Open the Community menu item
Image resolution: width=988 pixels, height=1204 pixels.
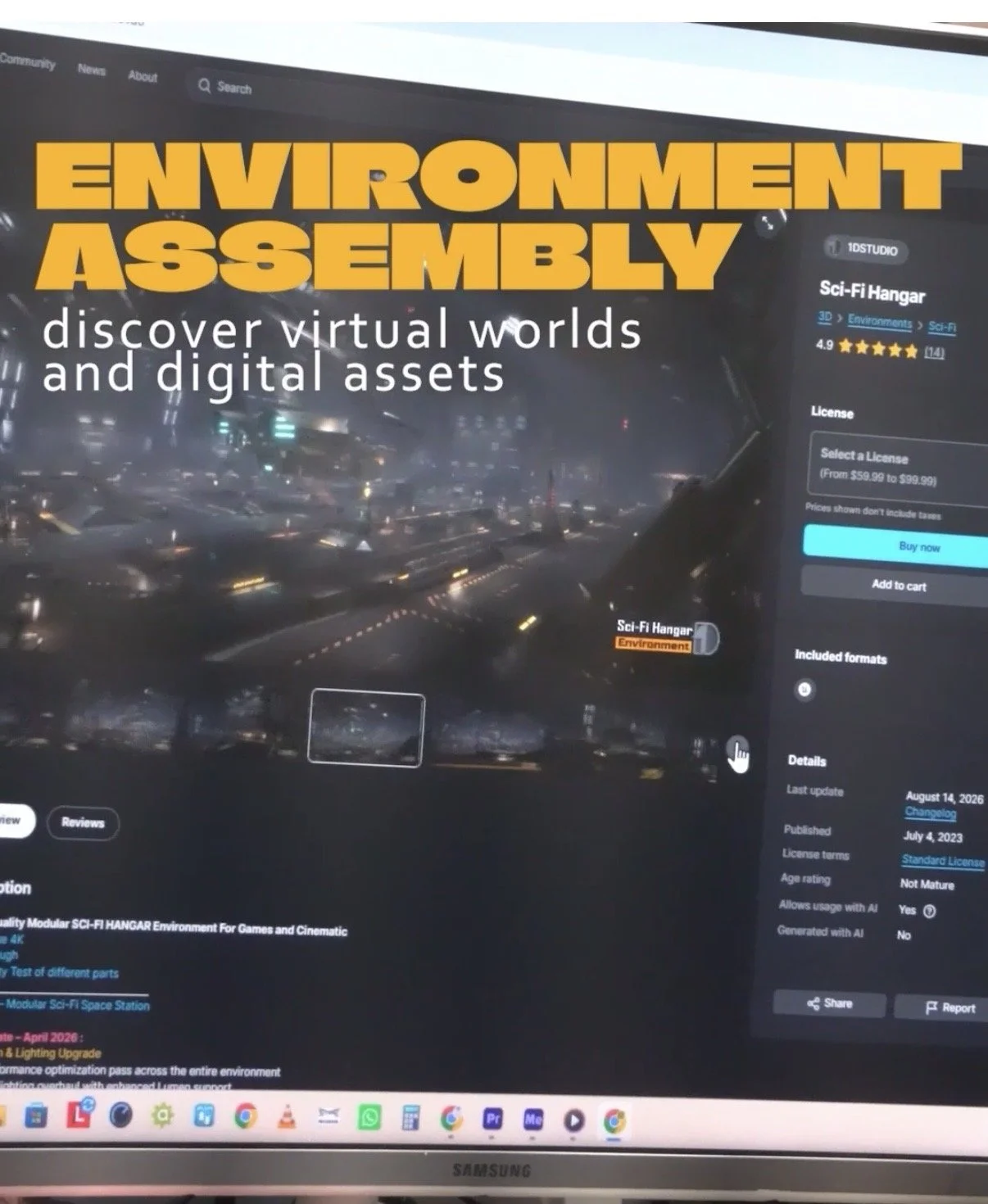(x=27, y=62)
